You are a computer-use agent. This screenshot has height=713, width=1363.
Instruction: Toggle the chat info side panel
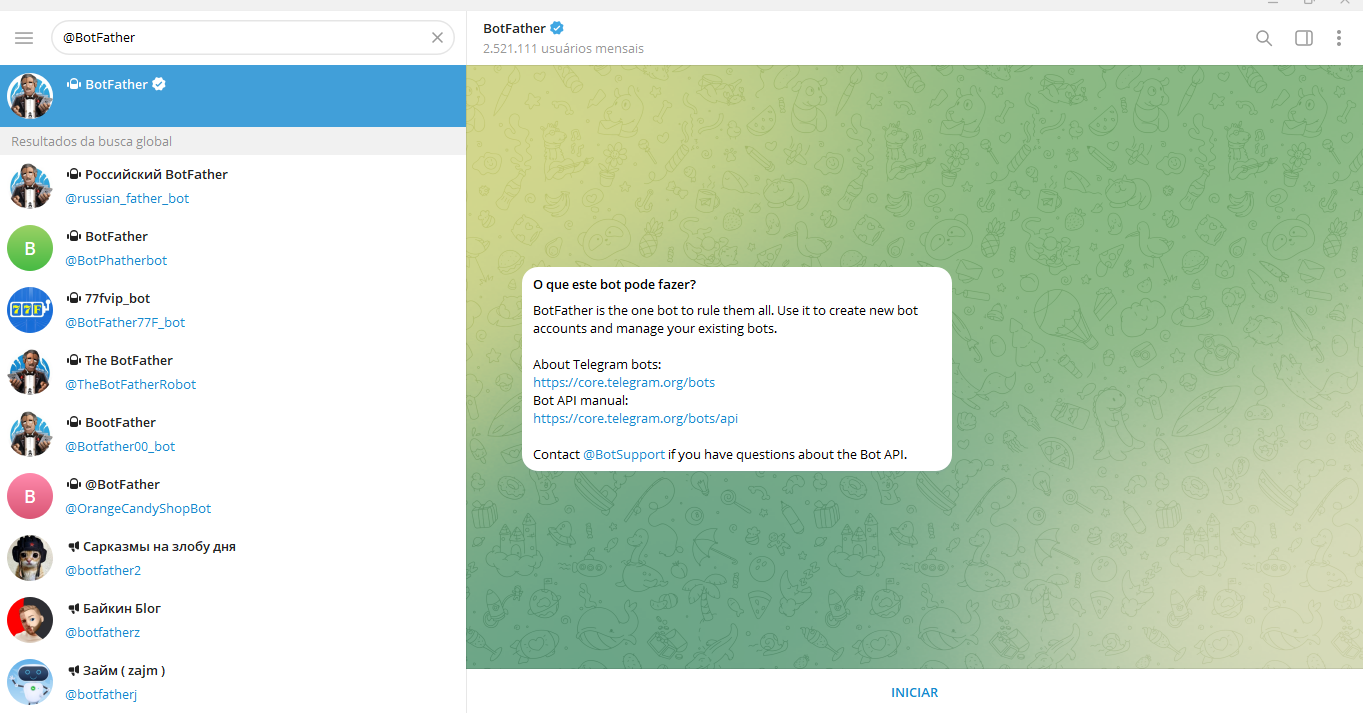(x=1304, y=38)
